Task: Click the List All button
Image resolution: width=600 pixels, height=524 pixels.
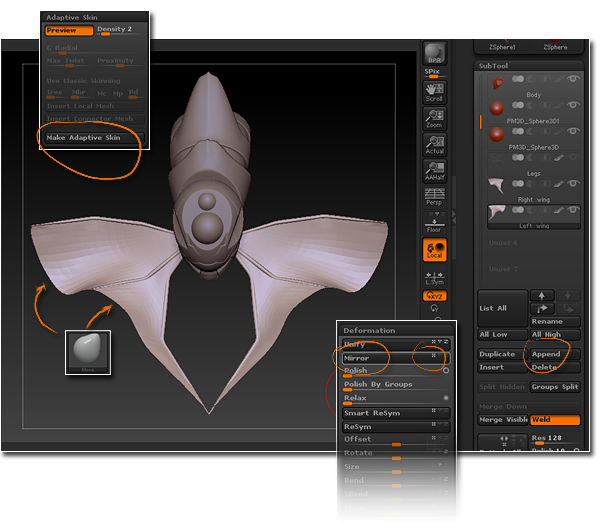Action: pos(502,309)
